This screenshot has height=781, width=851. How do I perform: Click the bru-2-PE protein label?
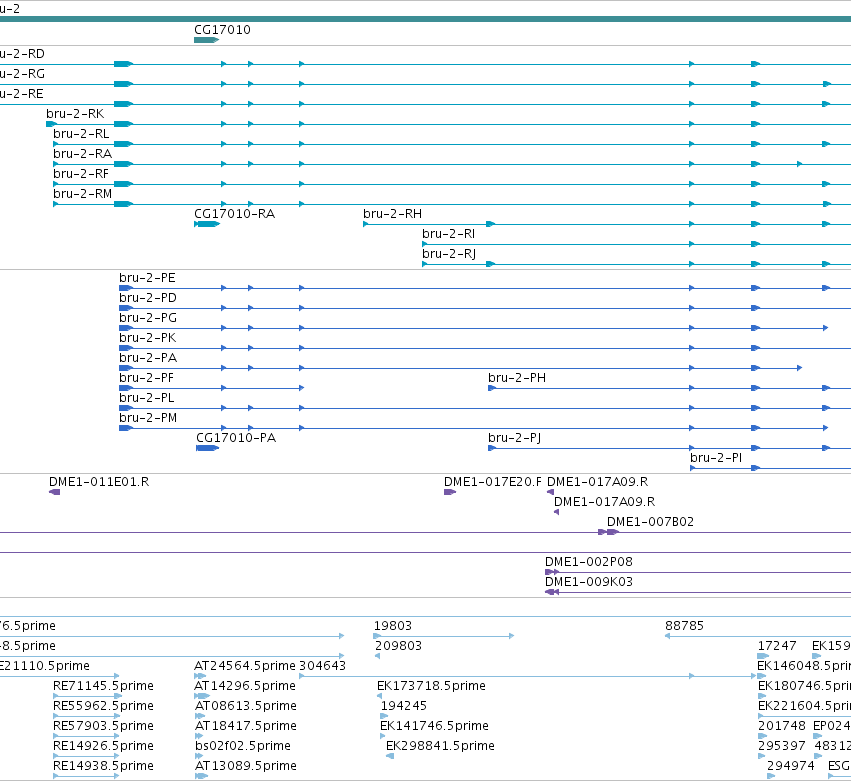click(x=147, y=278)
